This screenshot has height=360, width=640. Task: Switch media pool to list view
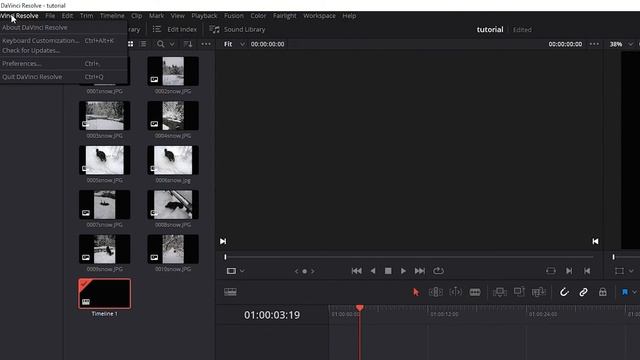click(143, 44)
